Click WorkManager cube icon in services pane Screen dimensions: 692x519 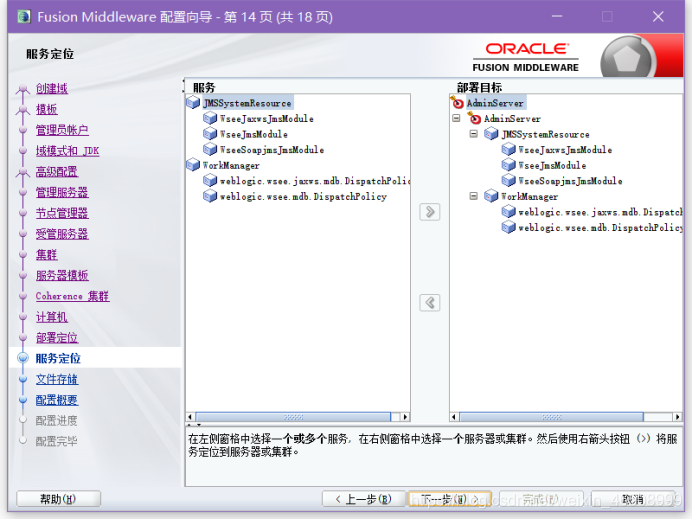[193, 165]
